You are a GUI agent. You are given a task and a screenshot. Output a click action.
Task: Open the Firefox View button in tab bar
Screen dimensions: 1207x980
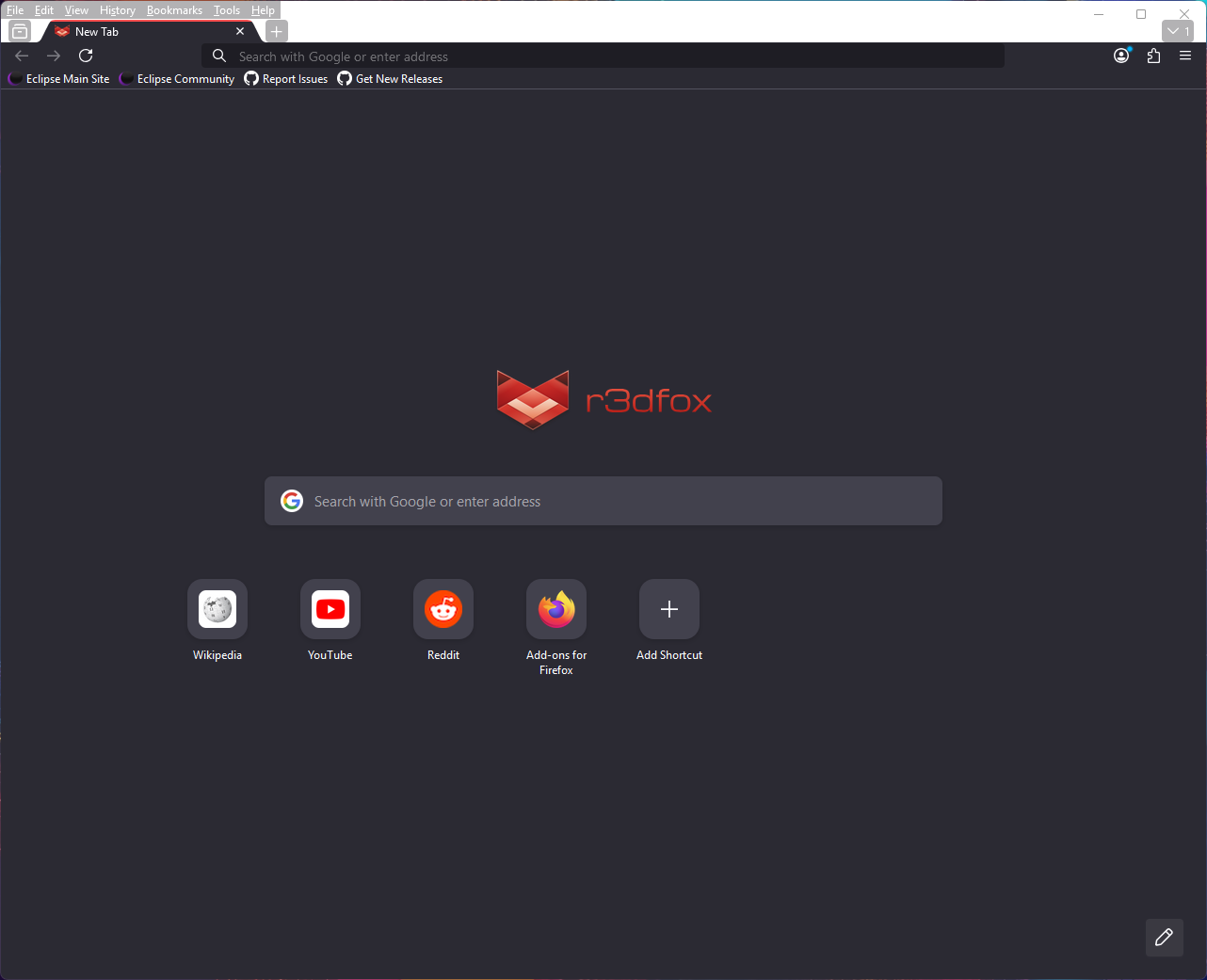click(x=20, y=31)
